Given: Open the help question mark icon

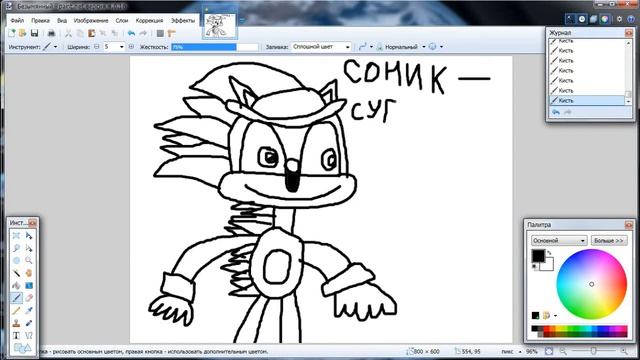Looking at the screenshot, I should [x=631, y=19].
